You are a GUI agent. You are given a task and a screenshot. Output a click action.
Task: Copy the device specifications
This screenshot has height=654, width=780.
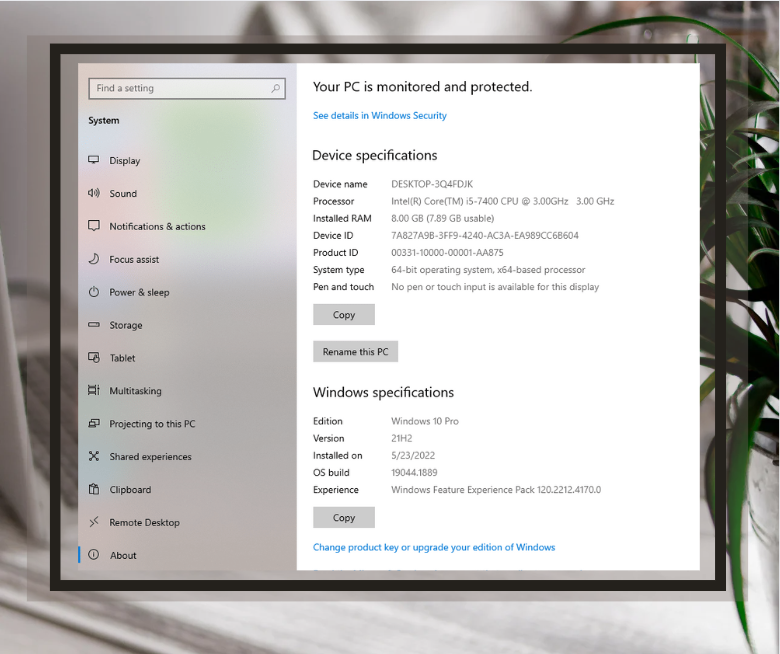pos(344,314)
